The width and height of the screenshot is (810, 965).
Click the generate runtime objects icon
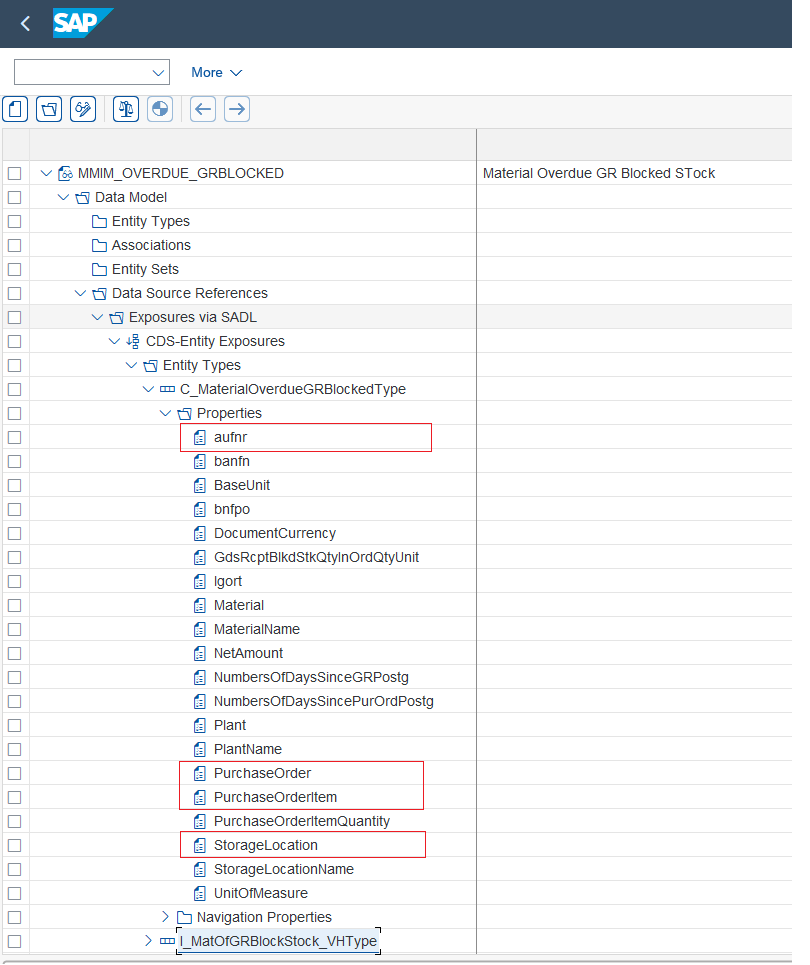(x=160, y=110)
